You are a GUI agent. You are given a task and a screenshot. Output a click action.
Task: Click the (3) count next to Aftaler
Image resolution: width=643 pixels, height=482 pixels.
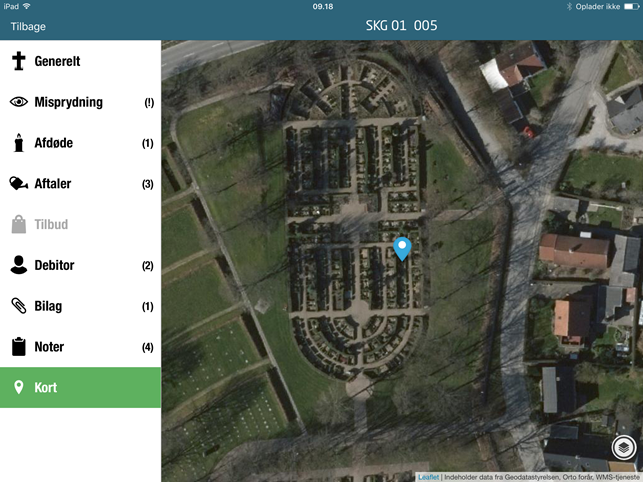coord(148,184)
